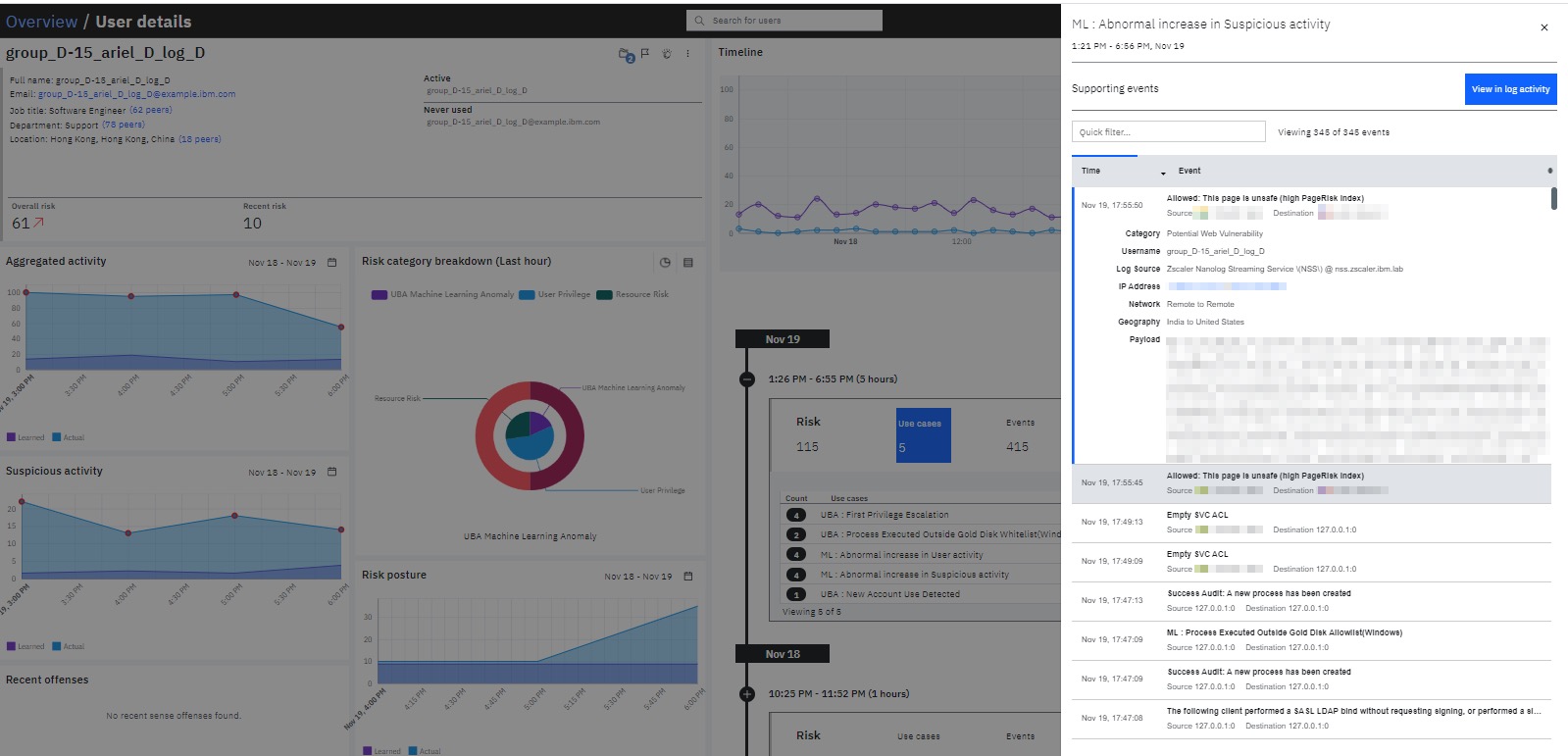
Task: Sort events by the Time column arrow
Action: point(1163,173)
